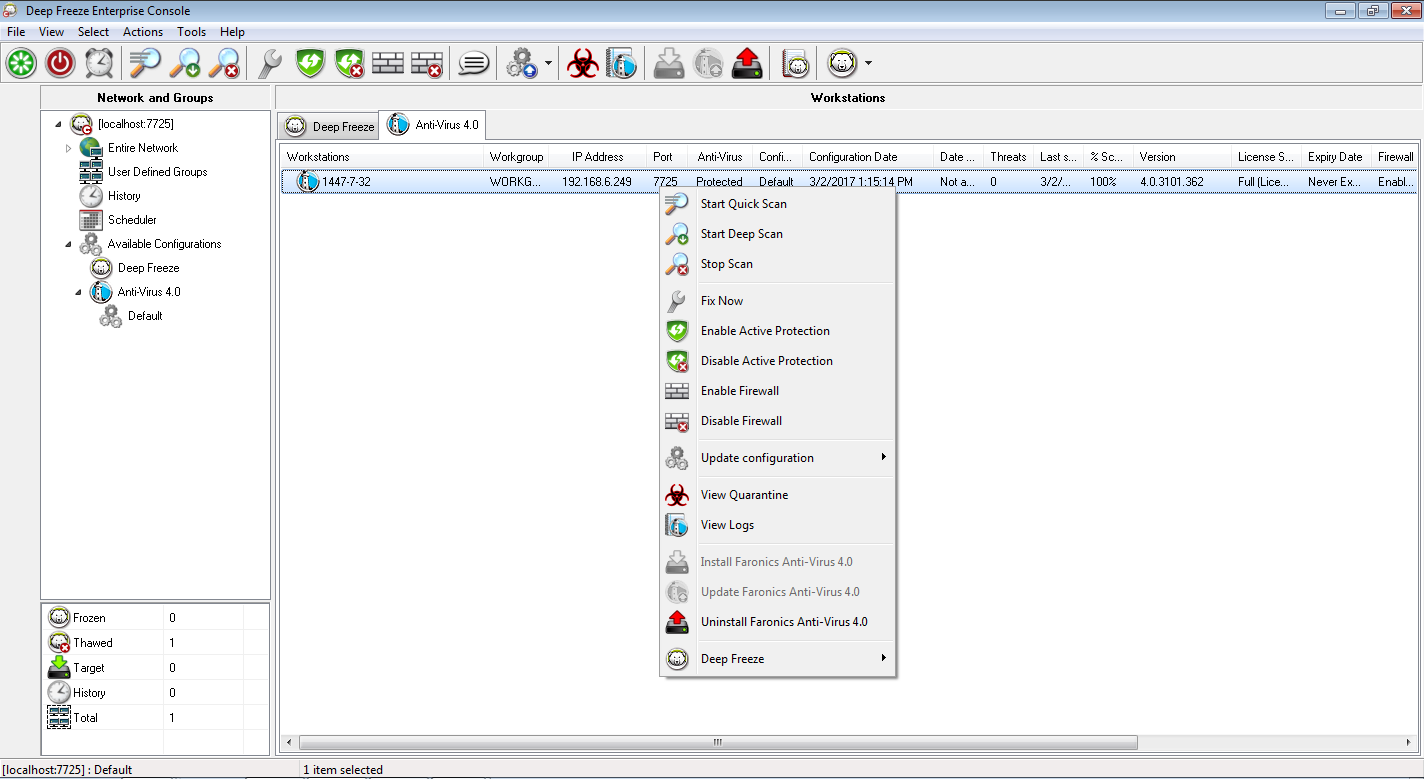Choose Start Quick Scan from the context menu
Screen dimensions: 1424x779
pyautogui.click(x=778, y=204)
